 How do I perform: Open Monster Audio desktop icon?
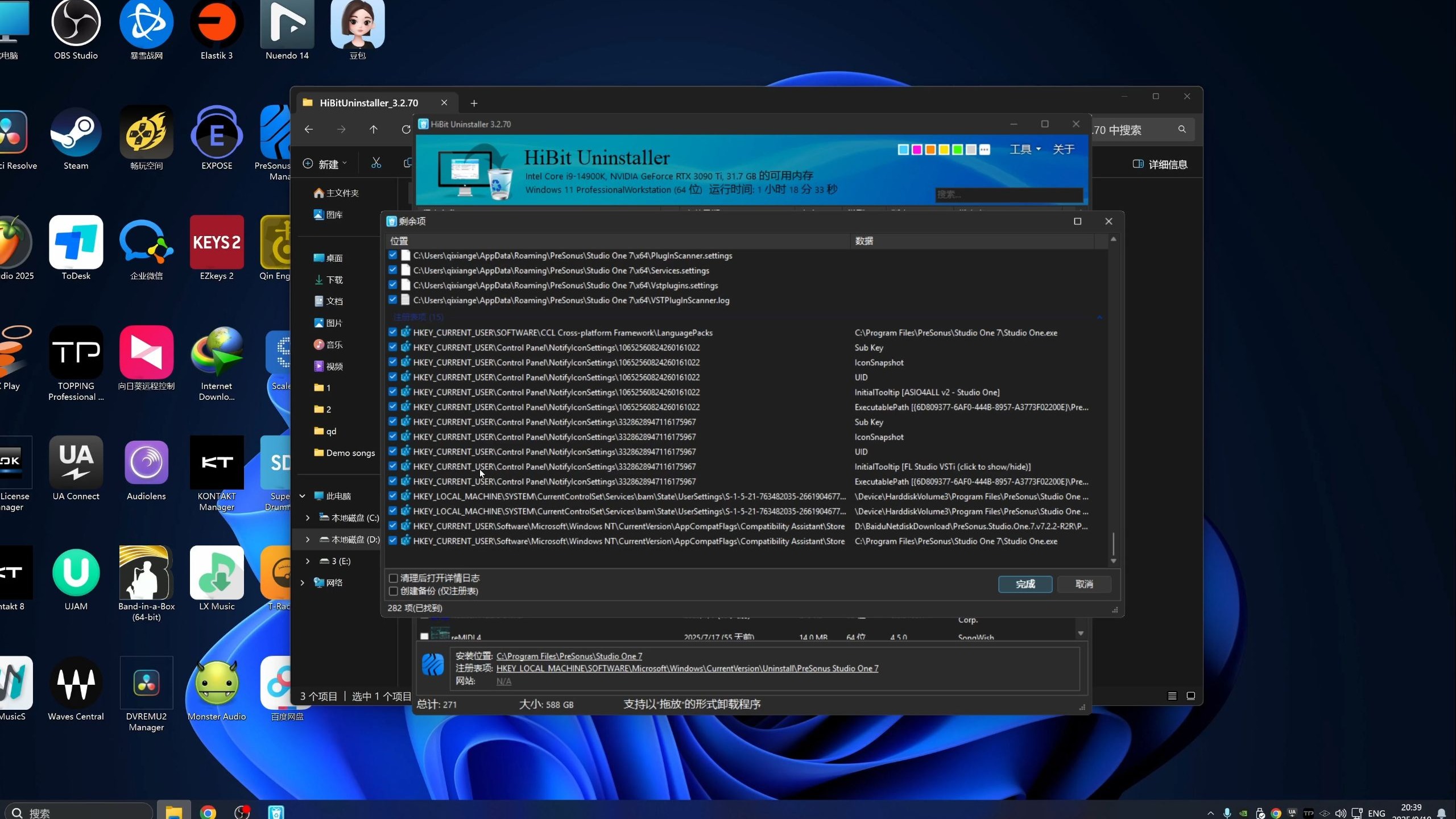click(x=217, y=689)
